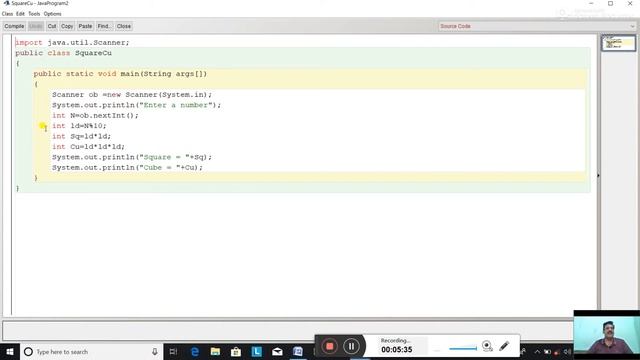Click the 'int Cu=ld*ld*ld;' line

[x=88, y=147]
